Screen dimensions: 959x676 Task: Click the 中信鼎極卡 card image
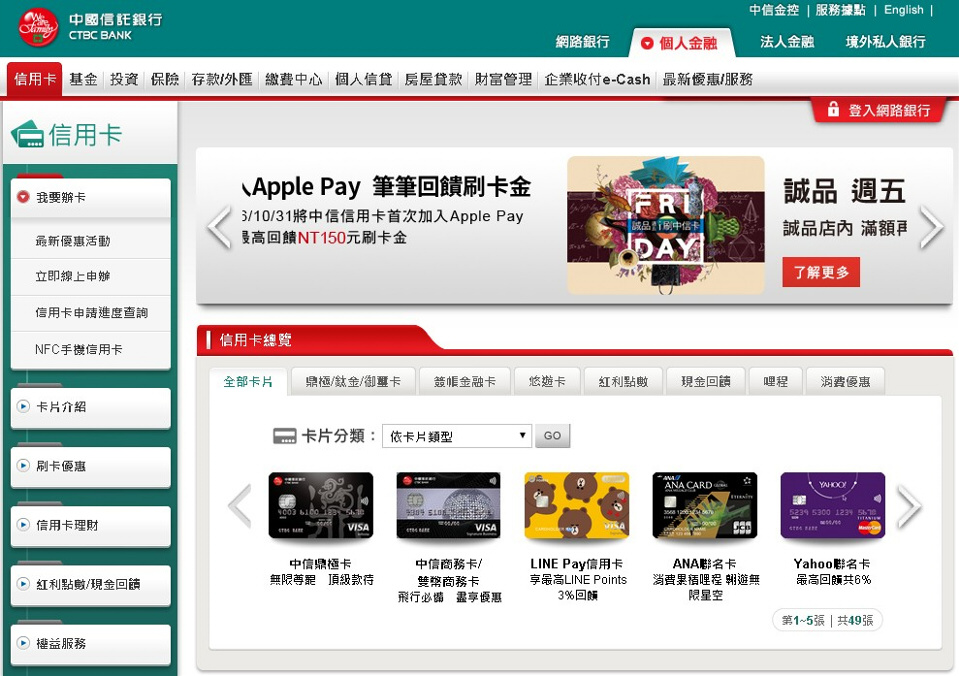(320, 505)
